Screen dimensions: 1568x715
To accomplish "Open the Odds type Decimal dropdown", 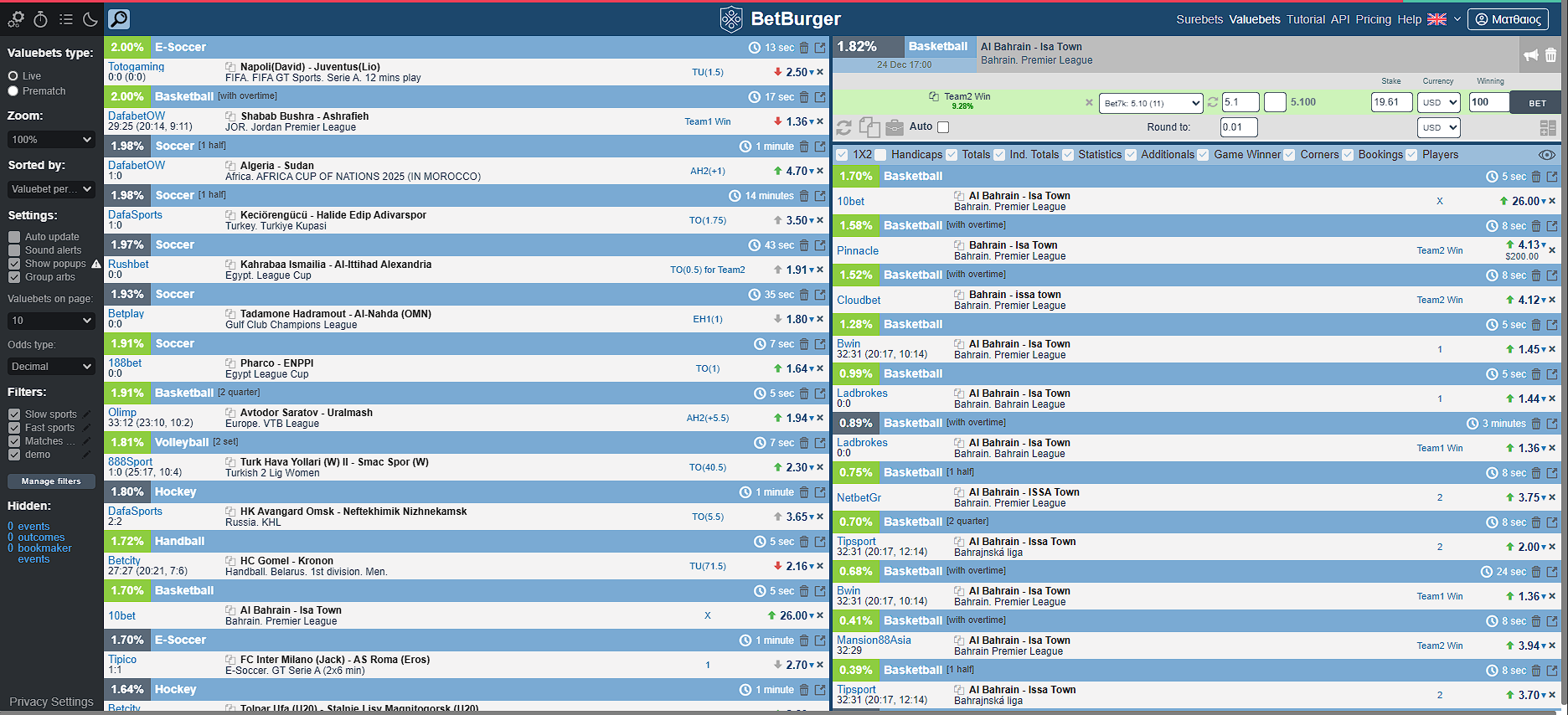I will tap(51, 367).
